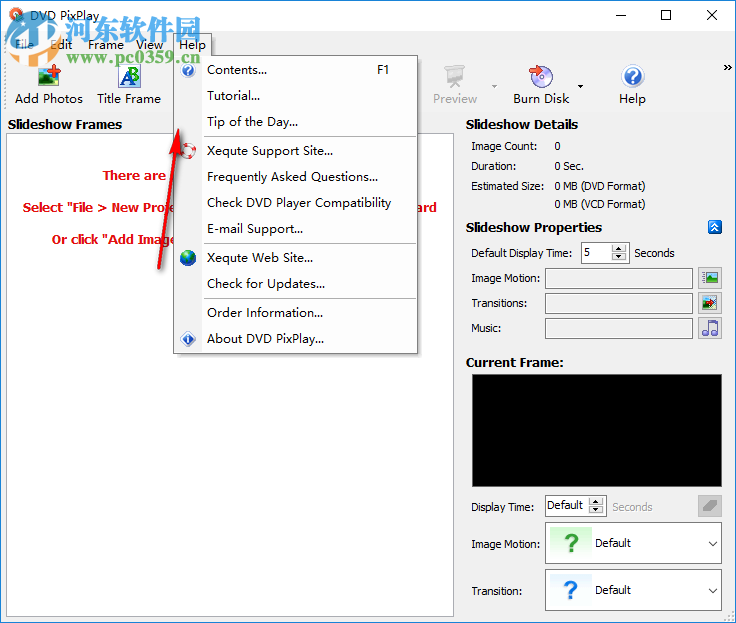Open Xequte Support Site...
This screenshot has width=736, height=623.
click(x=295, y=151)
